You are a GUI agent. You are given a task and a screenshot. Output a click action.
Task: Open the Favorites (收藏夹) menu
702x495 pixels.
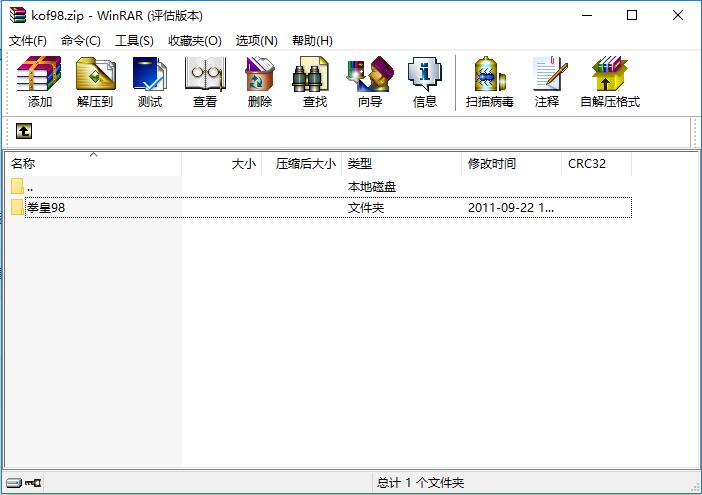tap(195, 41)
